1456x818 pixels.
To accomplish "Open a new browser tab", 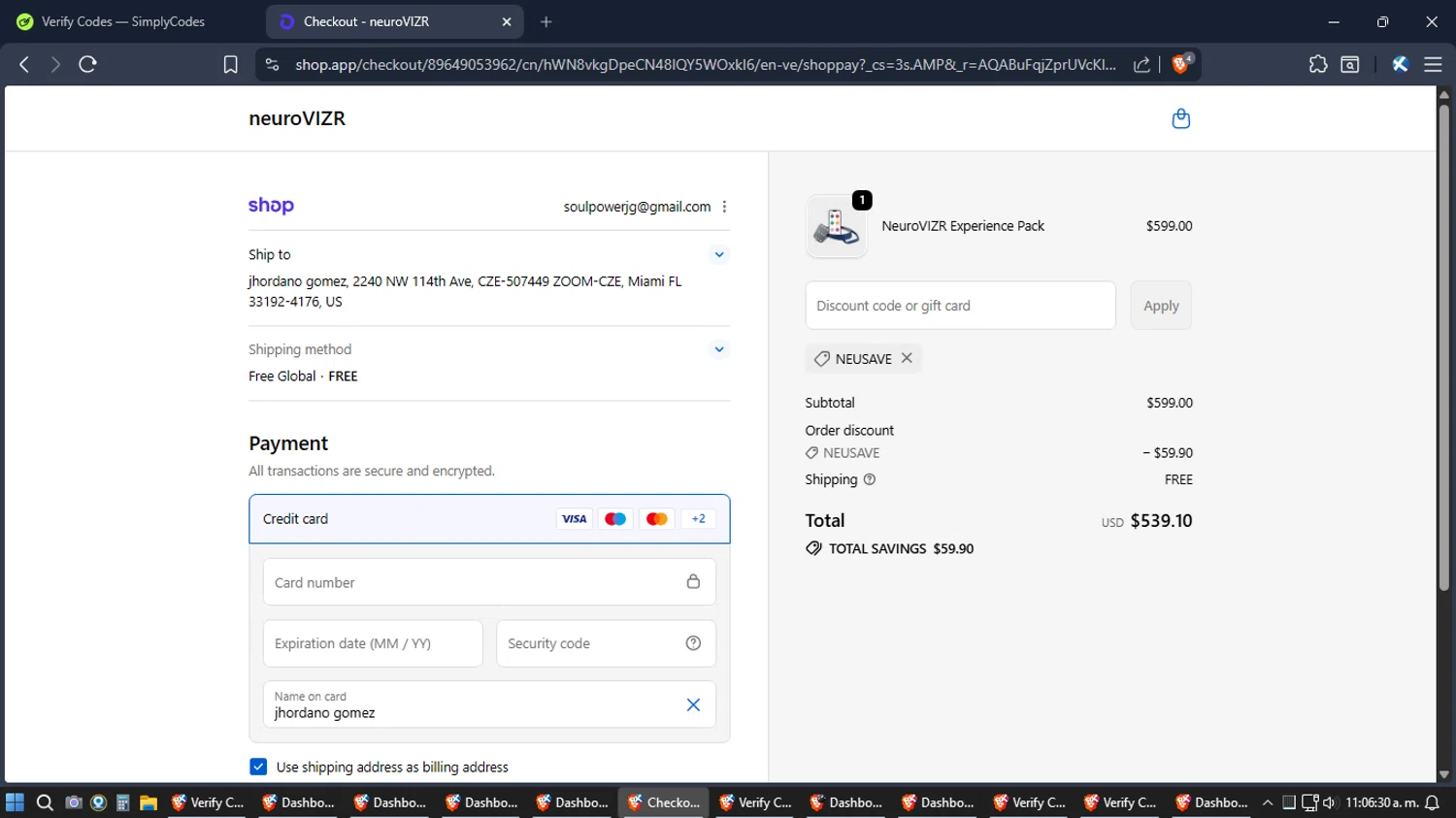I will pos(546,21).
